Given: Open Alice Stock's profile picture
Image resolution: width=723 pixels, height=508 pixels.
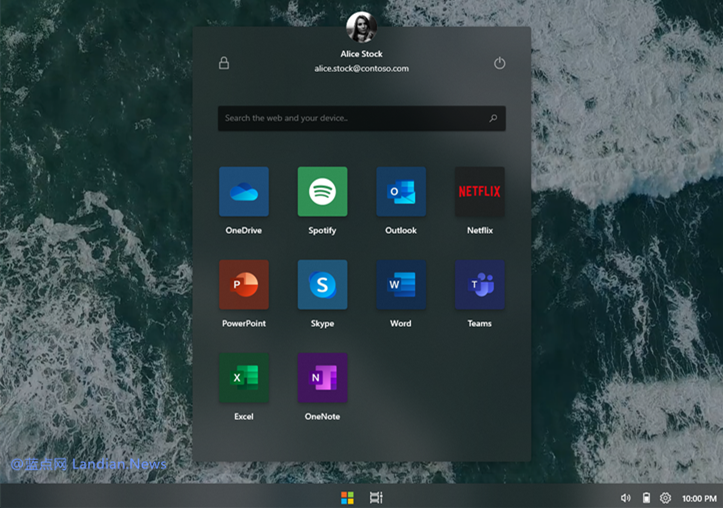Looking at the screenshot, I should pyautogui.click(x=361, y=26).
